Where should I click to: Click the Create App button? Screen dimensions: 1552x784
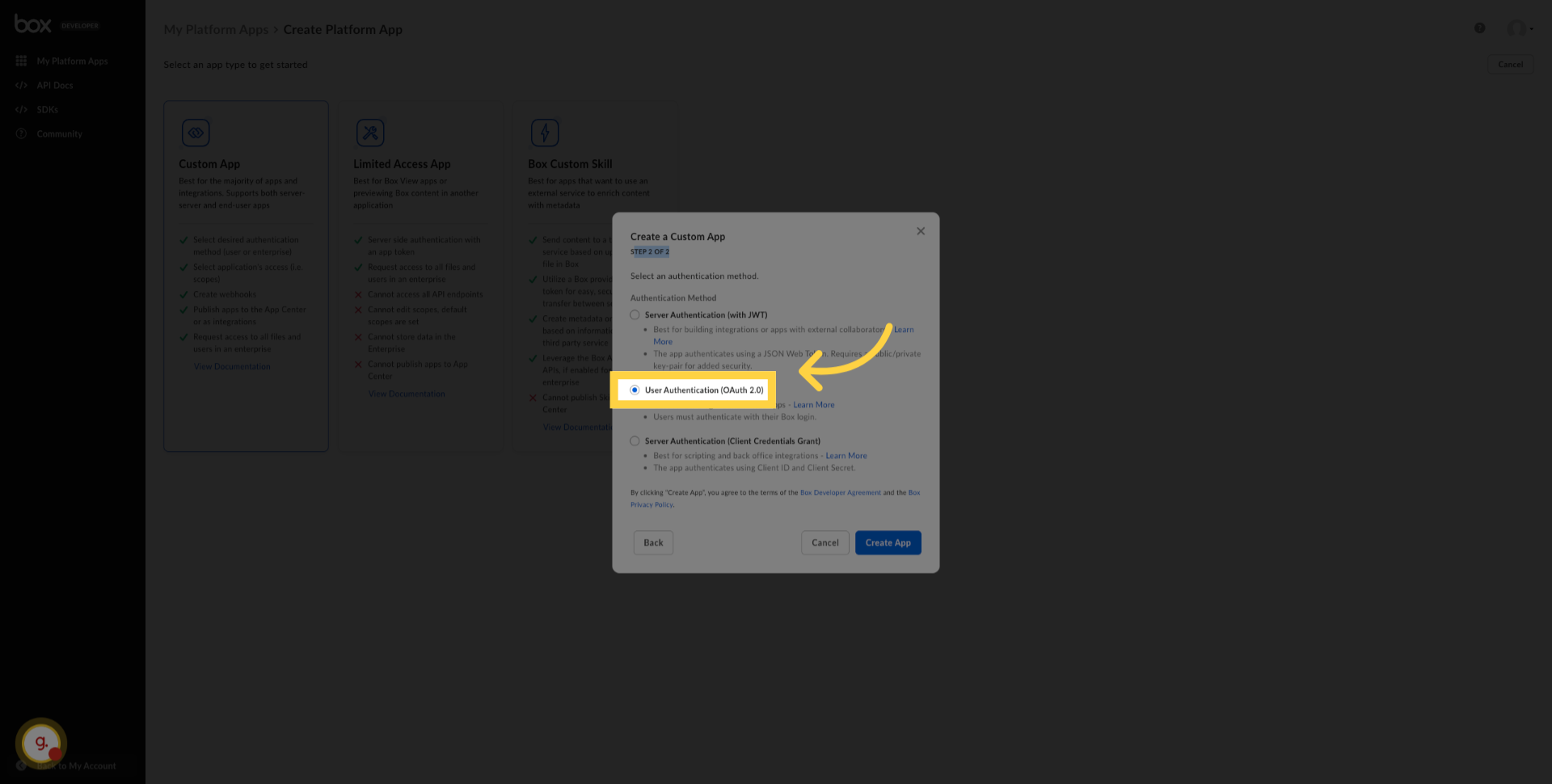pos(887,542)
